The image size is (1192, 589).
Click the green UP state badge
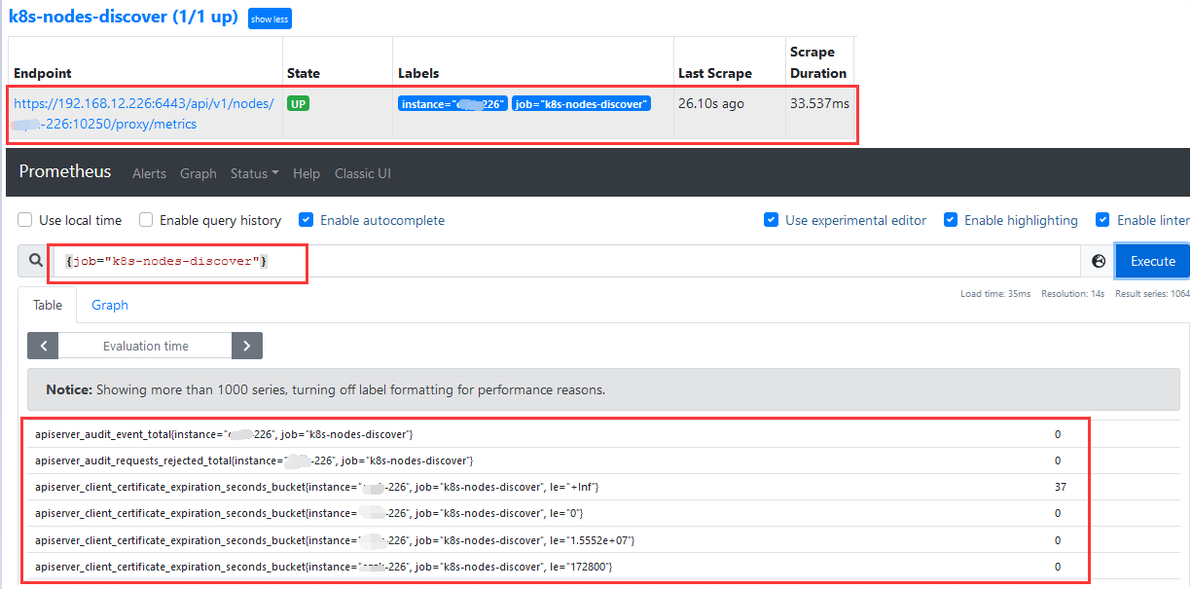click(x=298, y=104)
